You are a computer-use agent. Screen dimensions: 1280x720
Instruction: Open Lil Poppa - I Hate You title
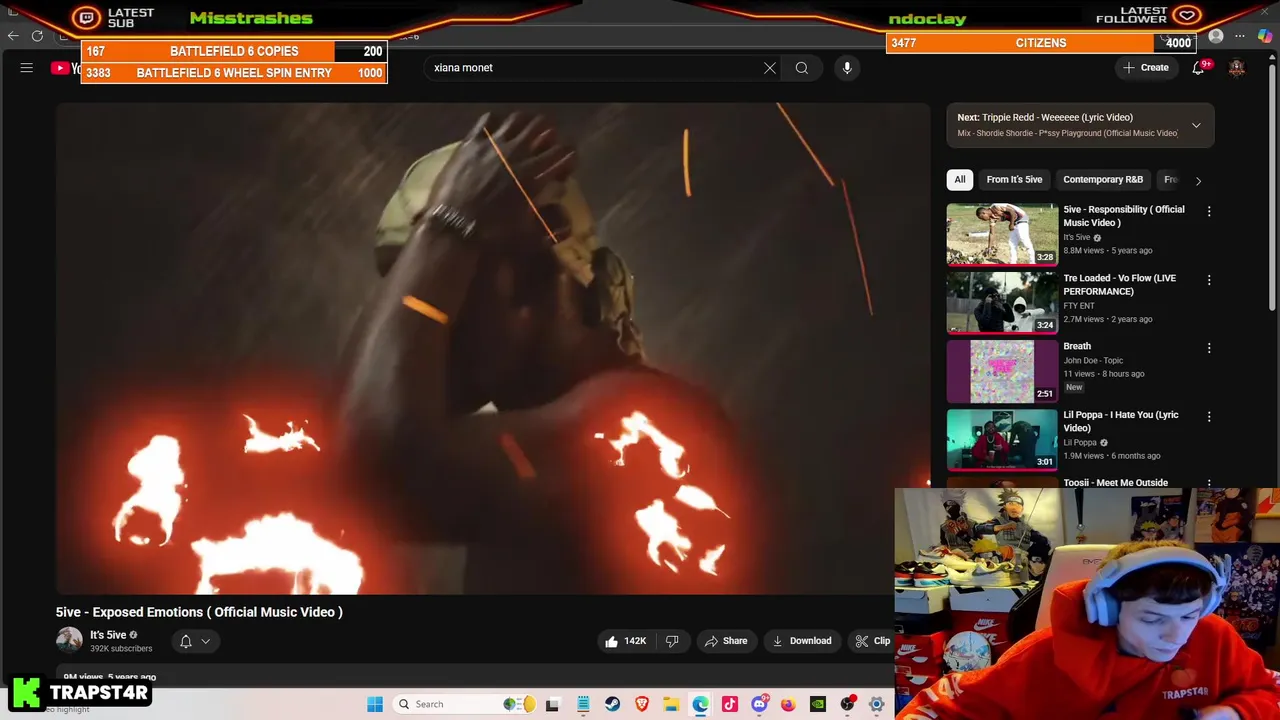tap(1121, 421)
